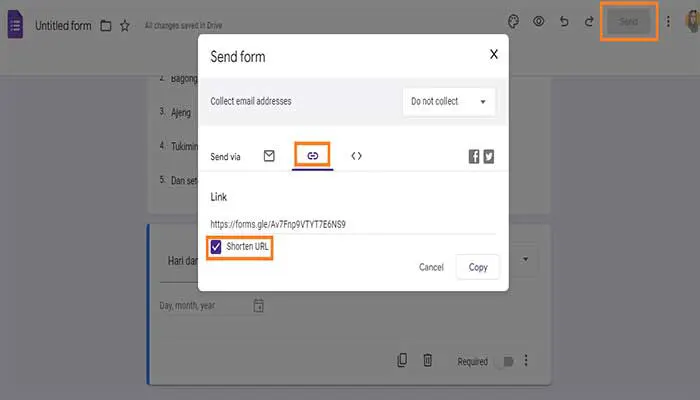Click Cancel in the Send form dialog
The width and height of the screenshot is (700, 400).
pyautogui.click(x=431, y=267)
